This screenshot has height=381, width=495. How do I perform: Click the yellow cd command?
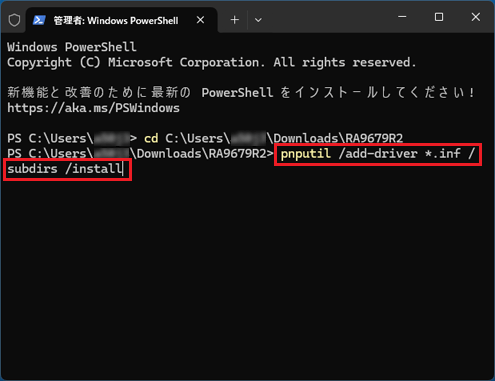151,138
